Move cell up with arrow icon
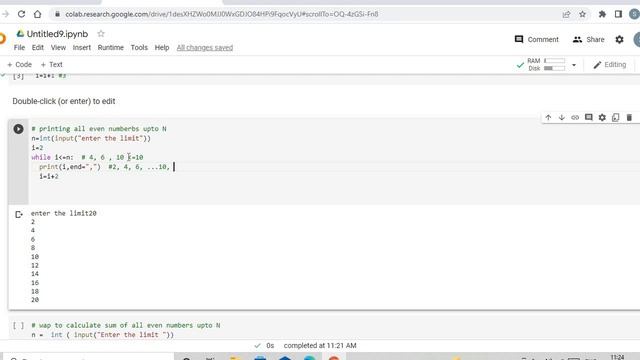This screenshot has height=360, width=640. point(548,118)
